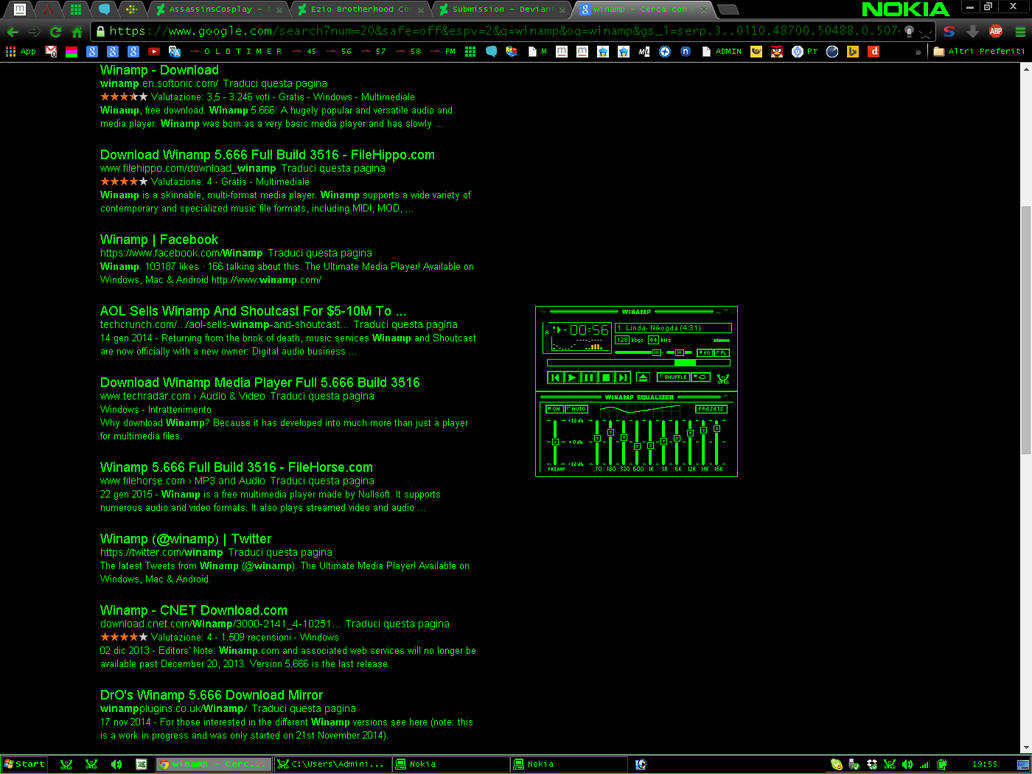This screenshot has width=1032, height=774.
Task: Click the Winamp eject button
Action: point(644,377)
